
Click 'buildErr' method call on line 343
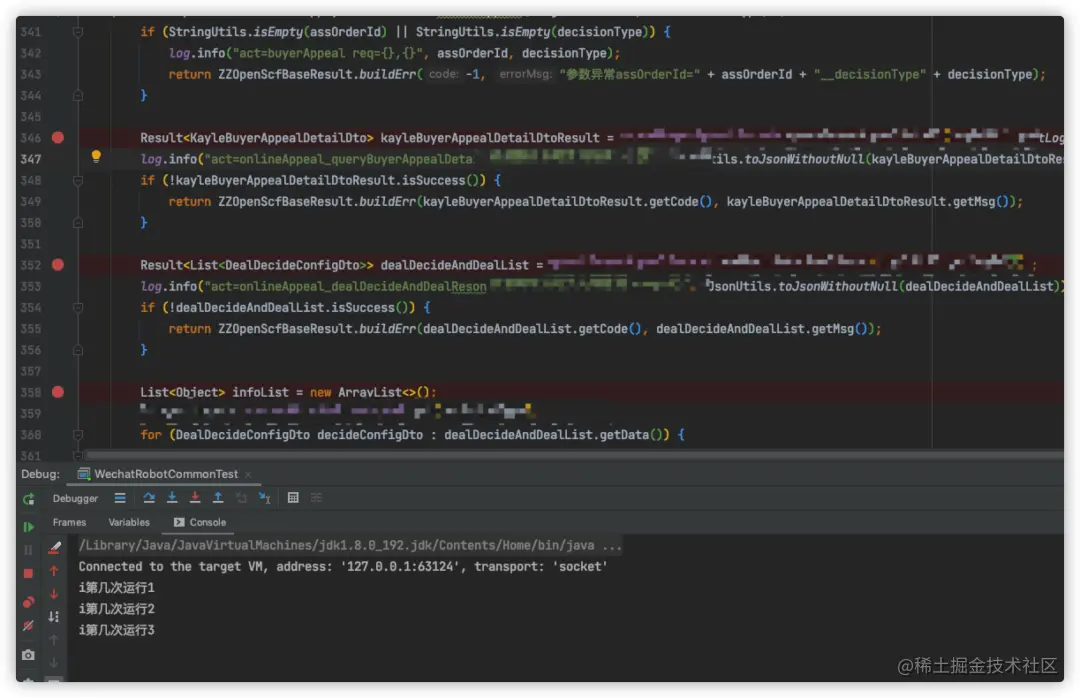387,74
